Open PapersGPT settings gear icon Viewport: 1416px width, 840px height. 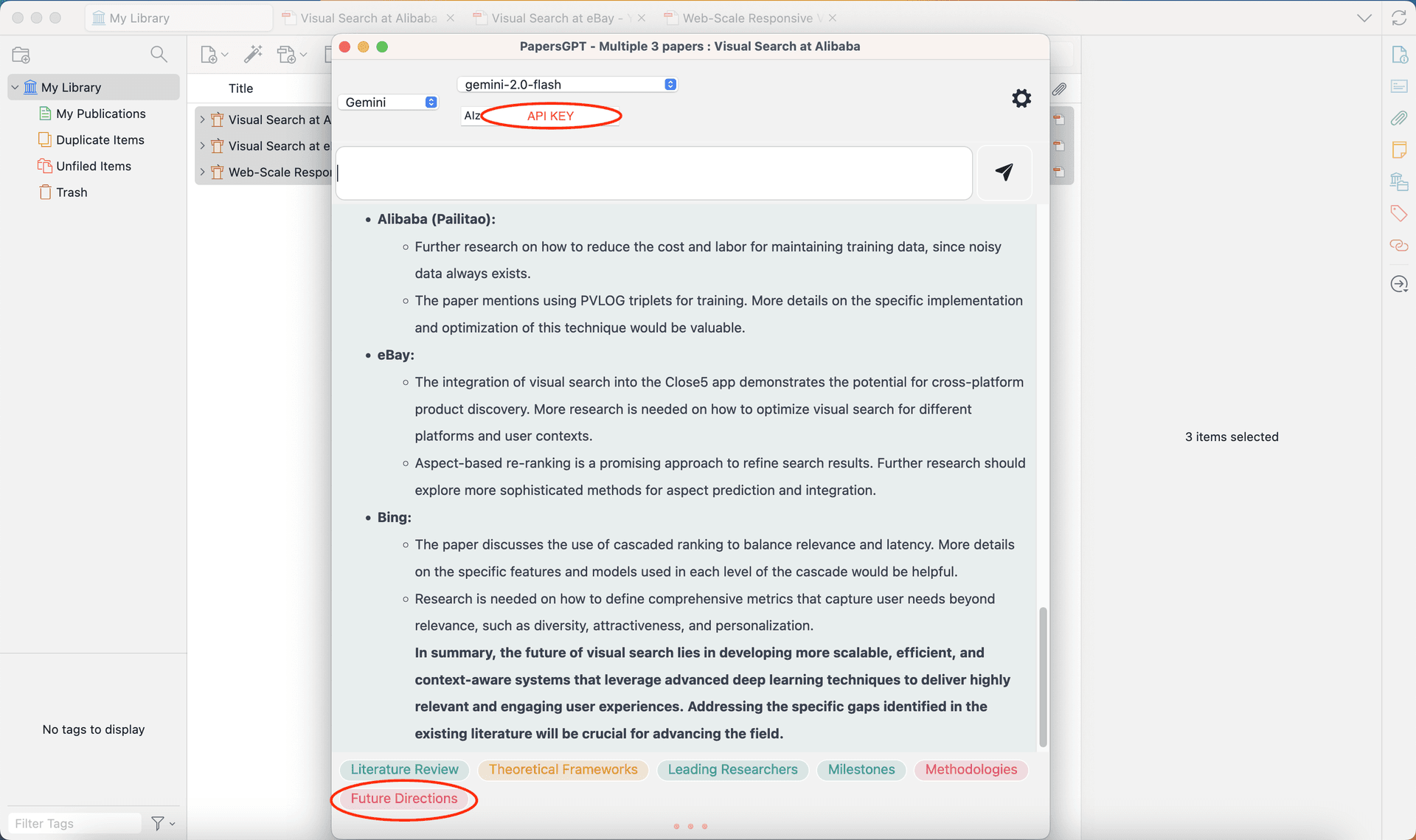pyautogui.click(x=1021, y=98)
